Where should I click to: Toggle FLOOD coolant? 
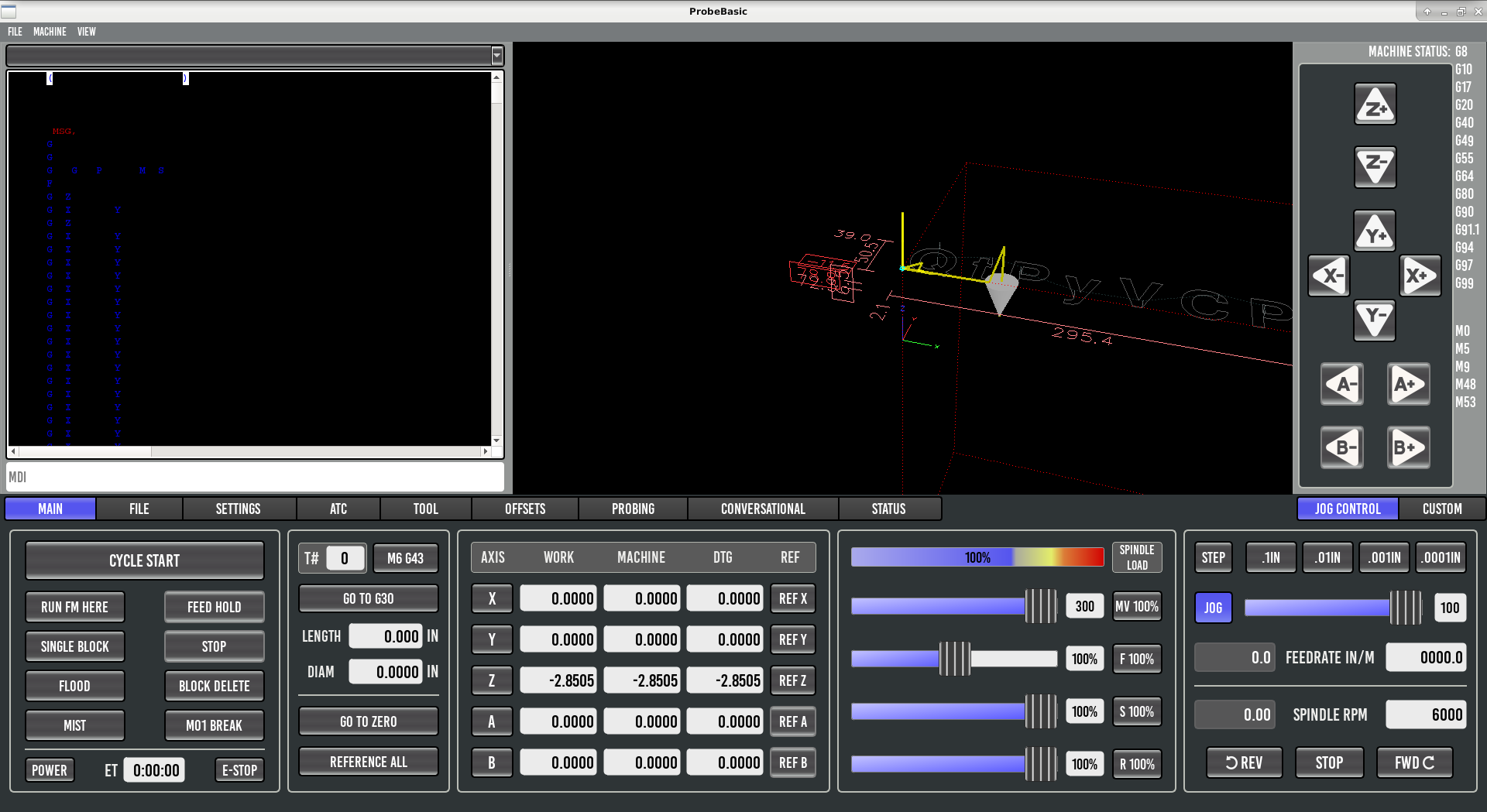[74, 686]
